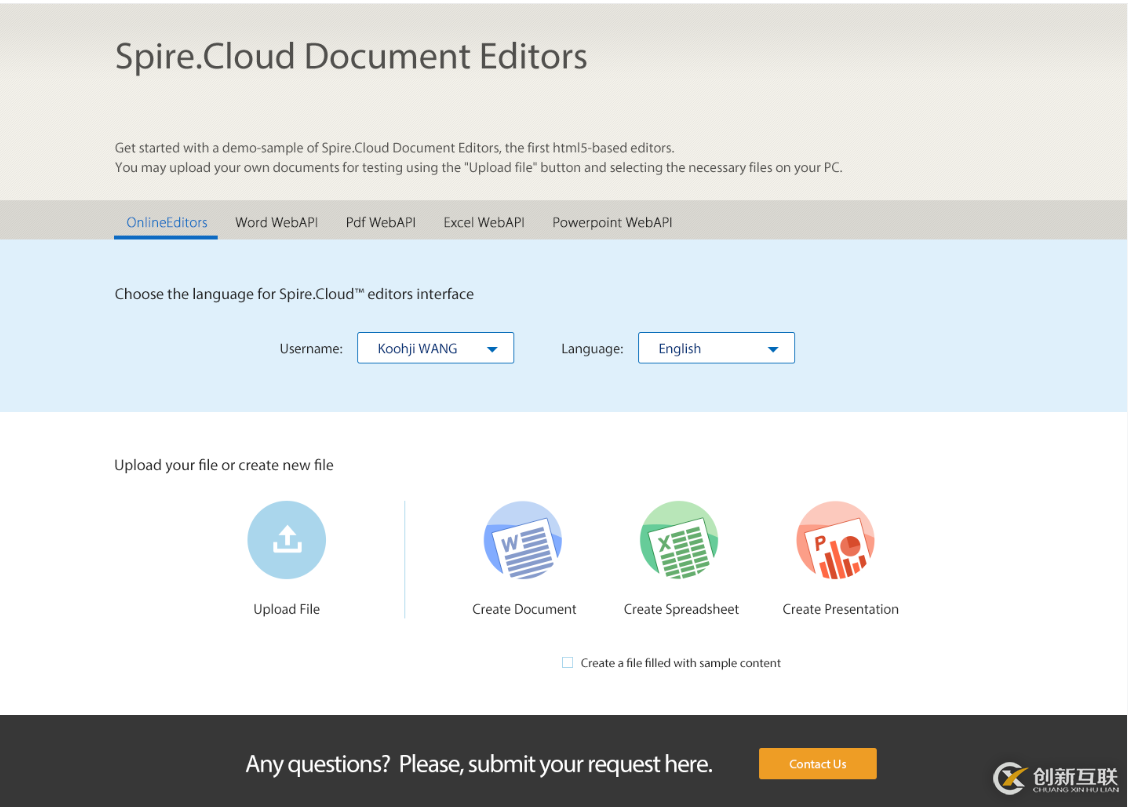1128x807 pixels.
Task: Select the Excel WebAPI tab
Action: (x=483, y=222)
